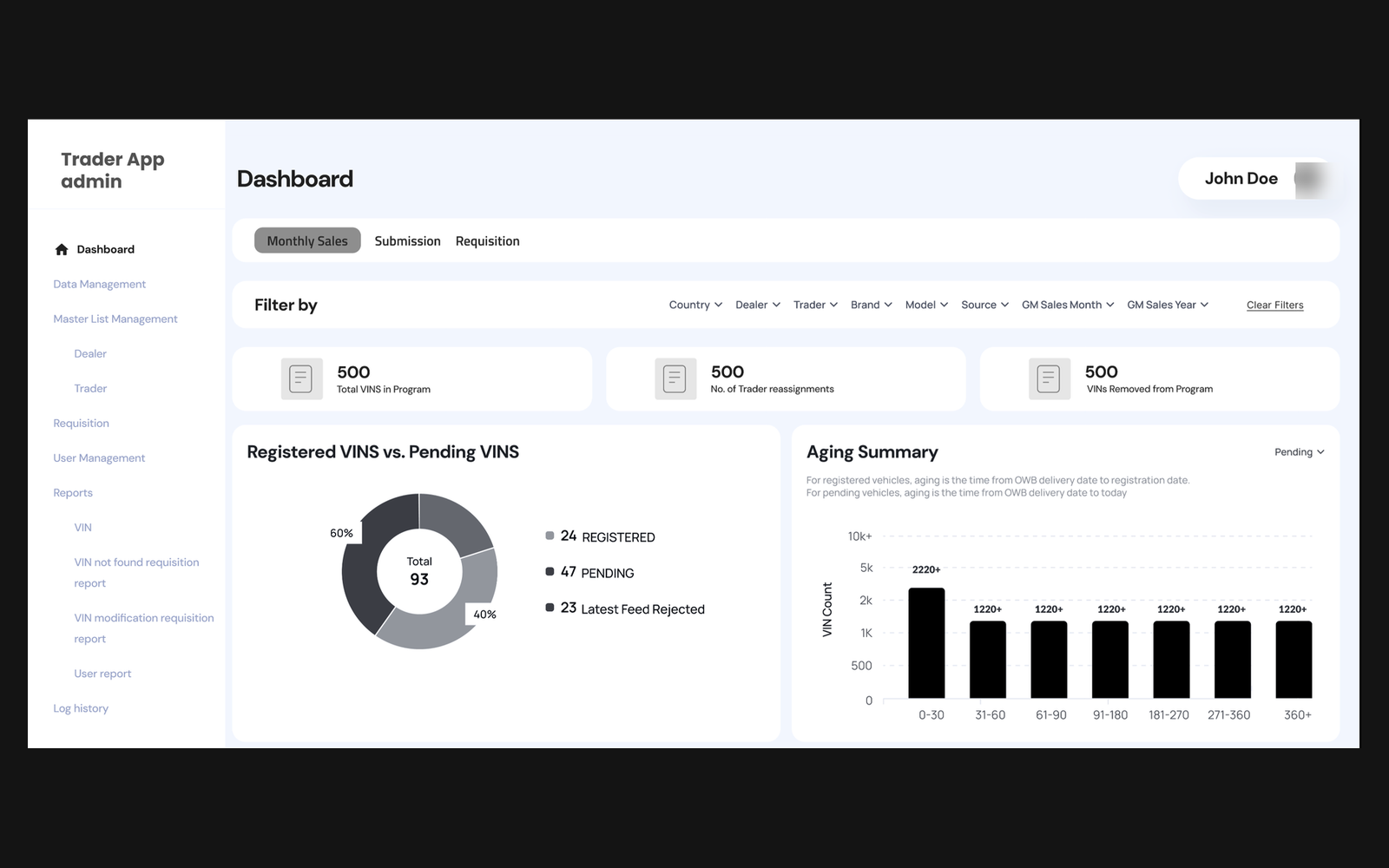Open the Pending dropdown in Aging Summary
The image size is (1389, 868).
coord(1299,452)
